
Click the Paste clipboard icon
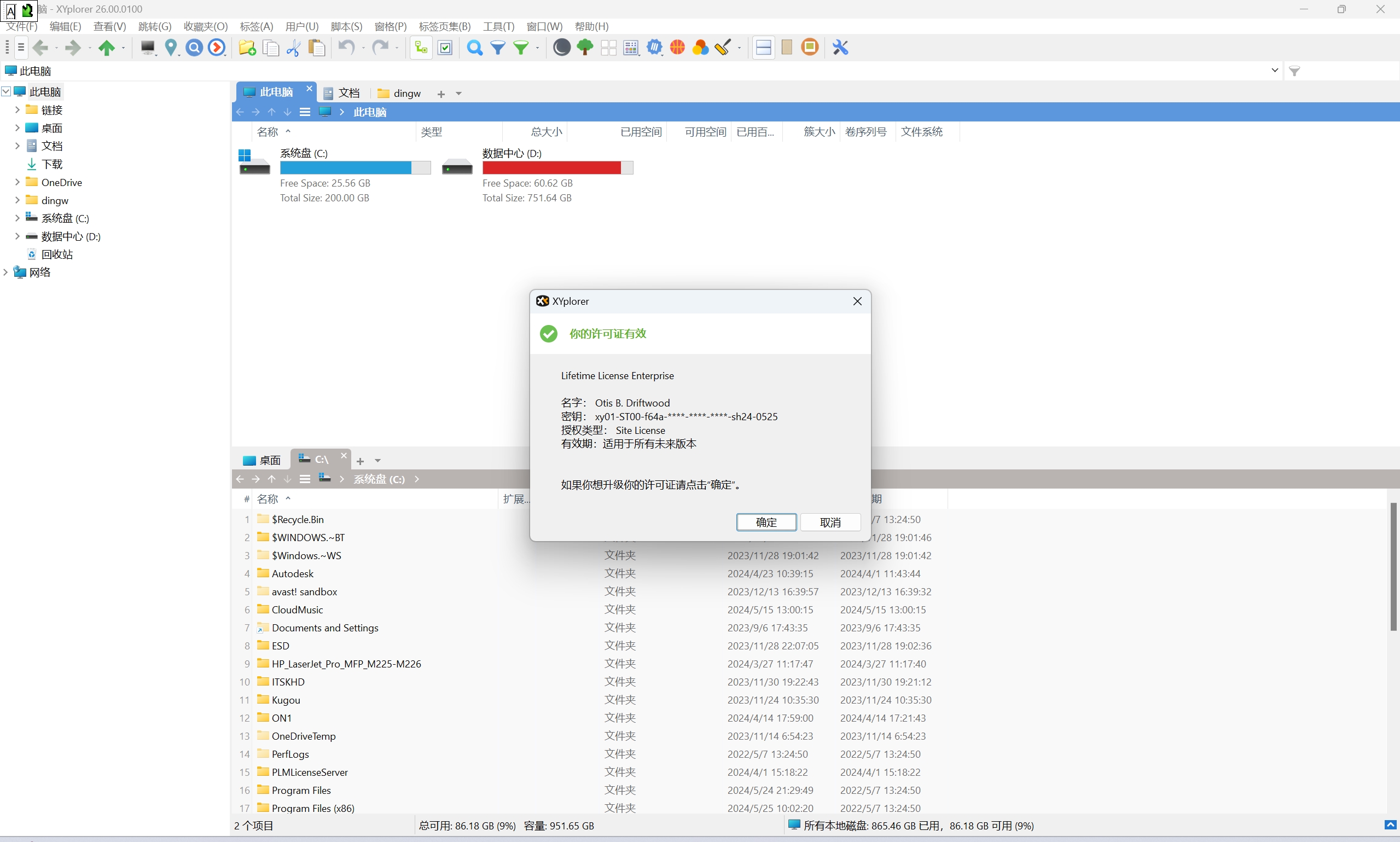[x=317, y=48]
